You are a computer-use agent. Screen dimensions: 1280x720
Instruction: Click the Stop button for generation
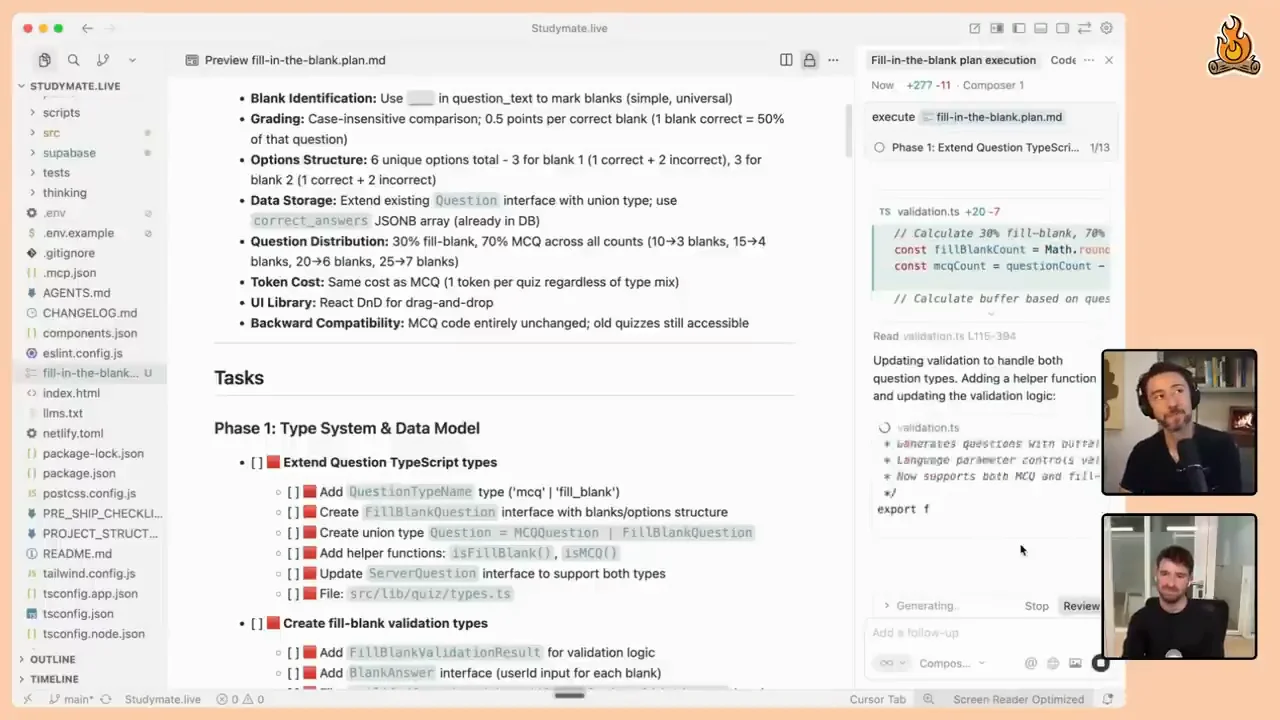click(1036, 606)
